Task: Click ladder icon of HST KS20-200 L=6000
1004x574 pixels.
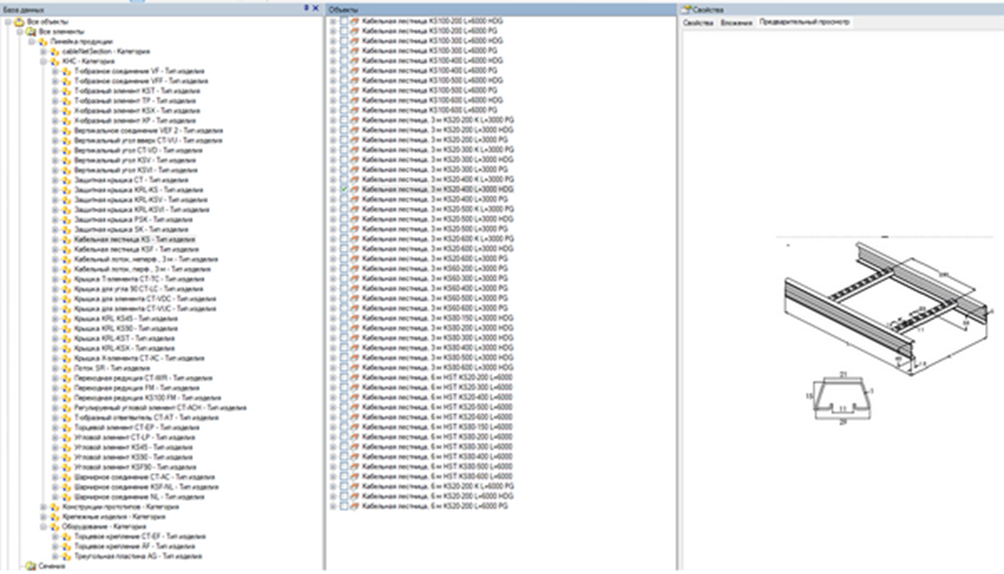Action: (355, 378)
